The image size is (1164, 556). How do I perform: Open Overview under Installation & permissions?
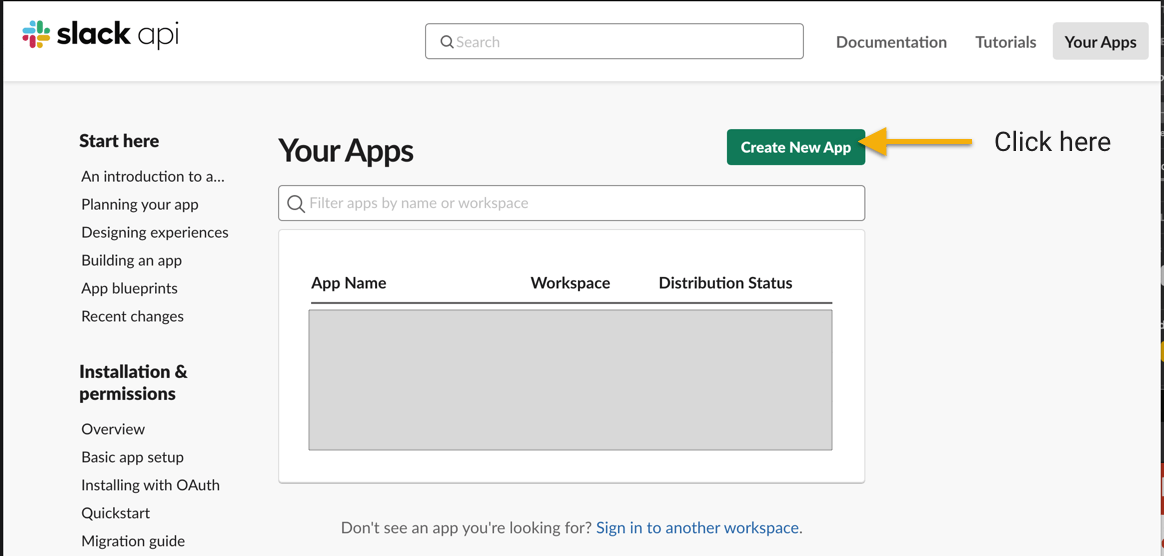(113, 429)
